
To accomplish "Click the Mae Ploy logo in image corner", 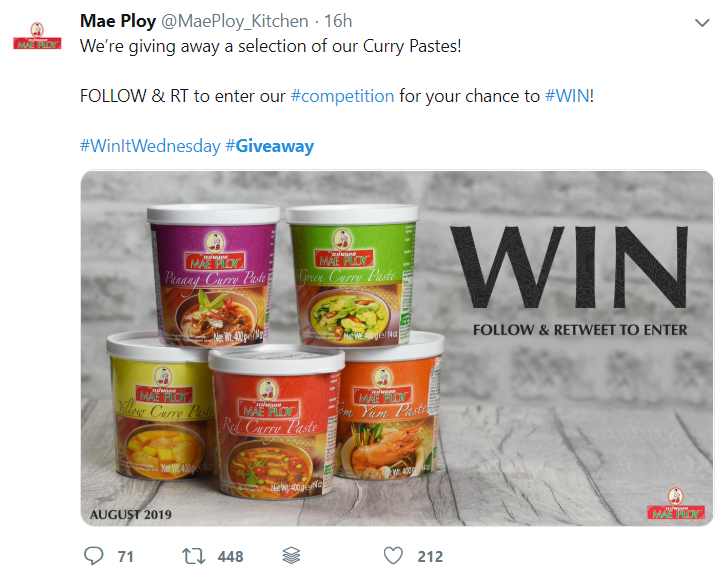I will tap(676, 503).
